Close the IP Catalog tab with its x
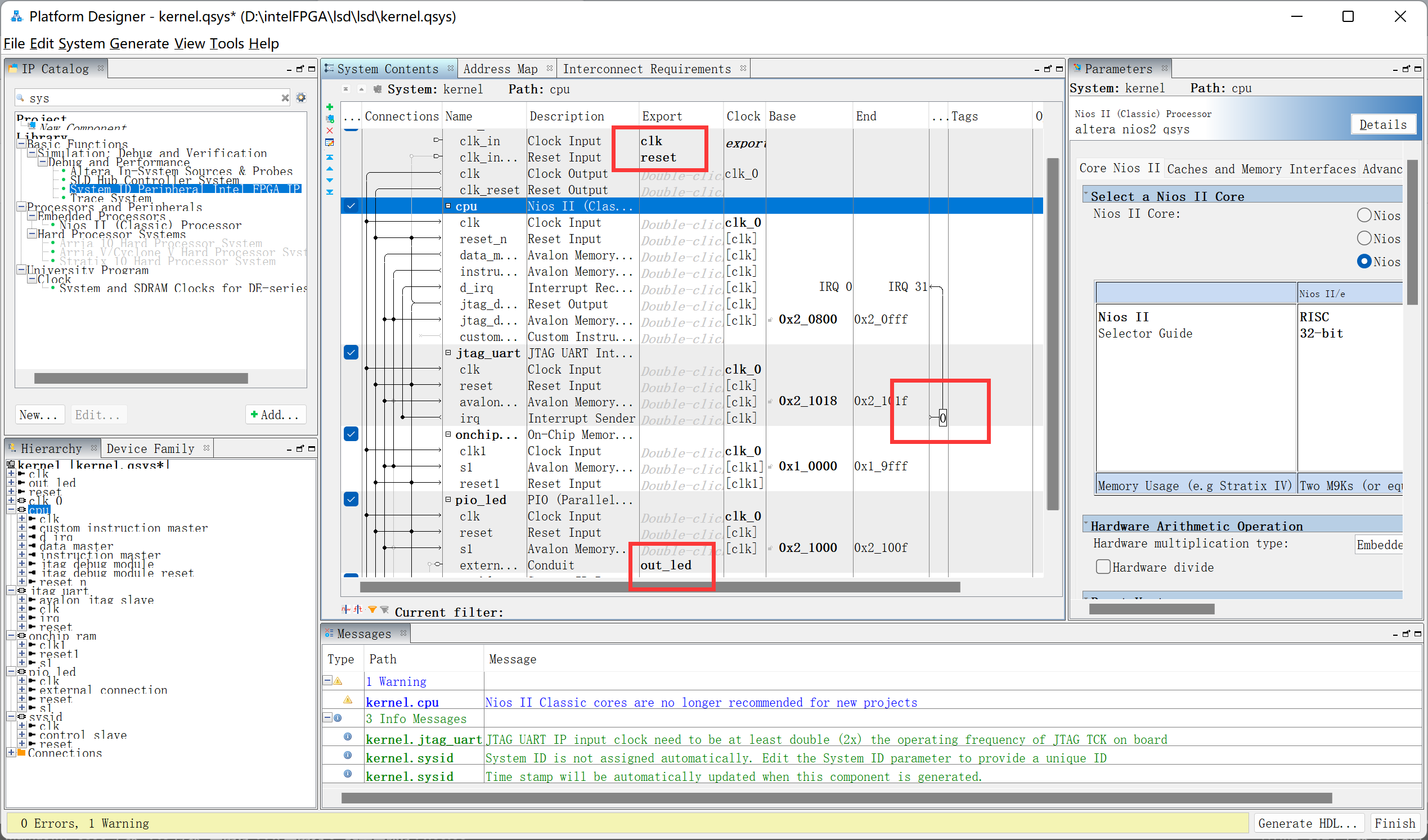Image resolution: width=1428 pixels, height=840 pixels. click(100, 68)
